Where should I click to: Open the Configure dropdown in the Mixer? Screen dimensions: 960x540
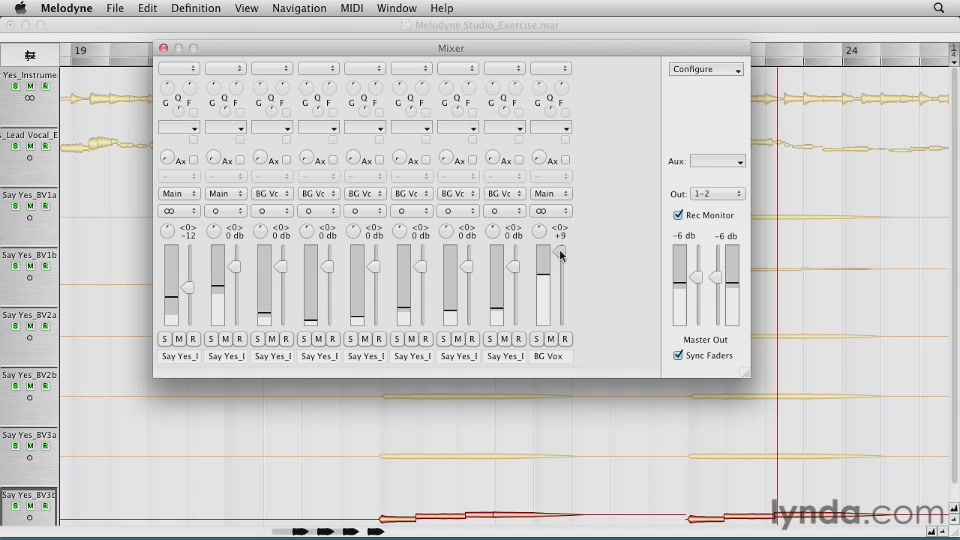point(706,69)
